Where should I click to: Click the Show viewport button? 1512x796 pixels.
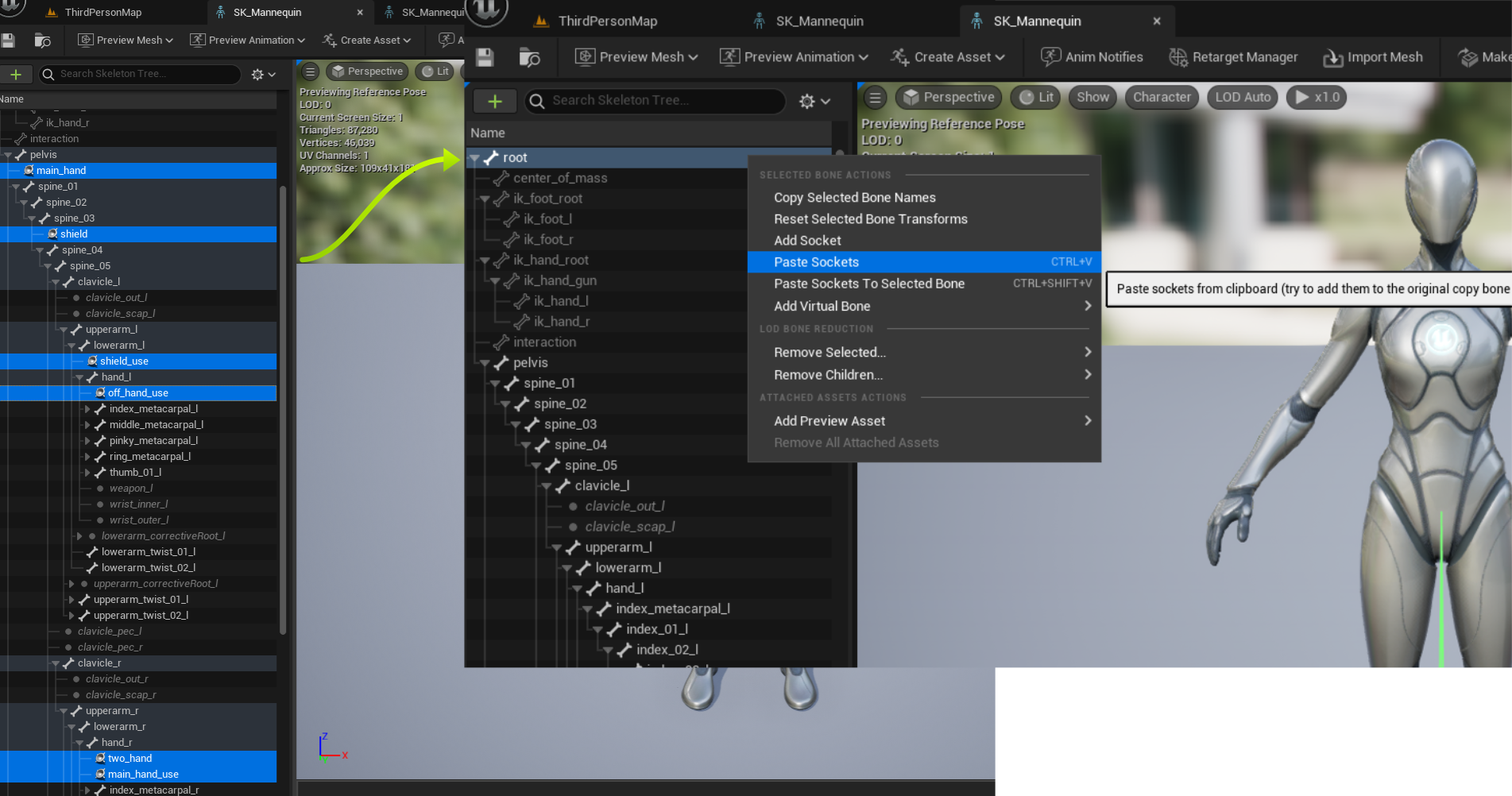[1092, 98]
